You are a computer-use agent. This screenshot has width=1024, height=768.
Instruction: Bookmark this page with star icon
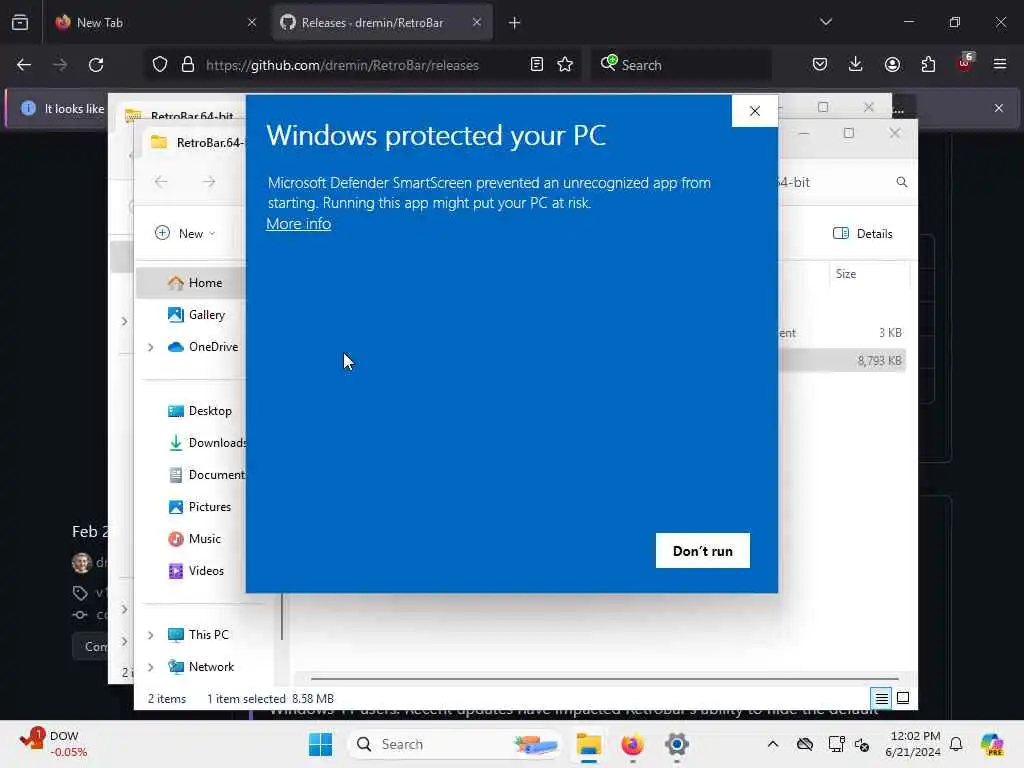[565, 65]
